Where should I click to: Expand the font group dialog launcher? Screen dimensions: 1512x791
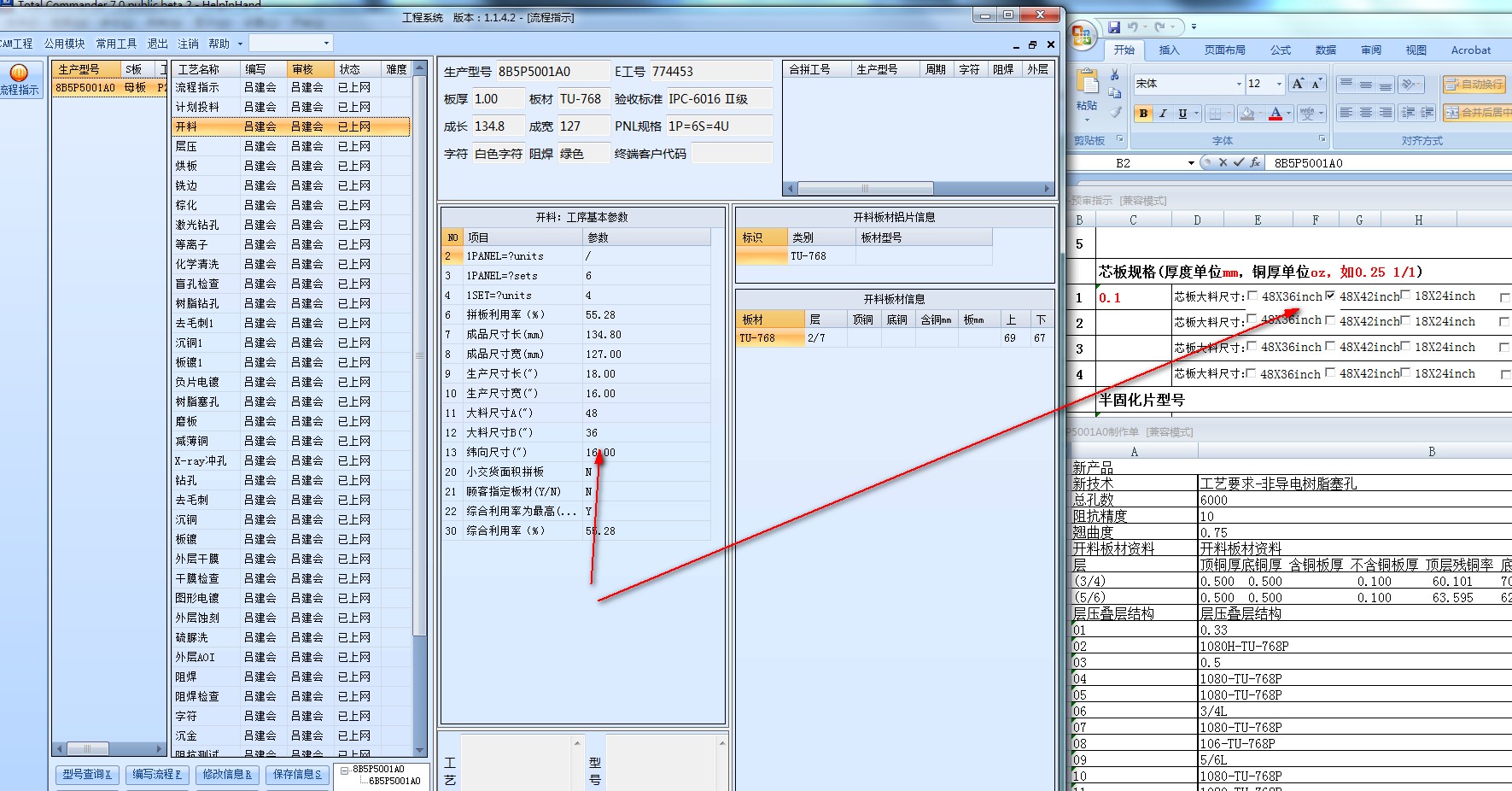[1322, 139]
